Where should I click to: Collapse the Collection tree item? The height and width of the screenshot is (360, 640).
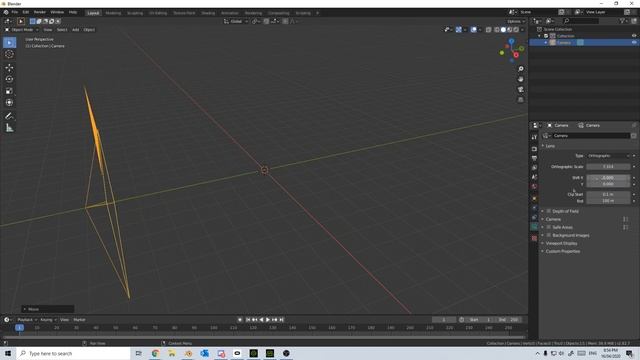(540, 36)
